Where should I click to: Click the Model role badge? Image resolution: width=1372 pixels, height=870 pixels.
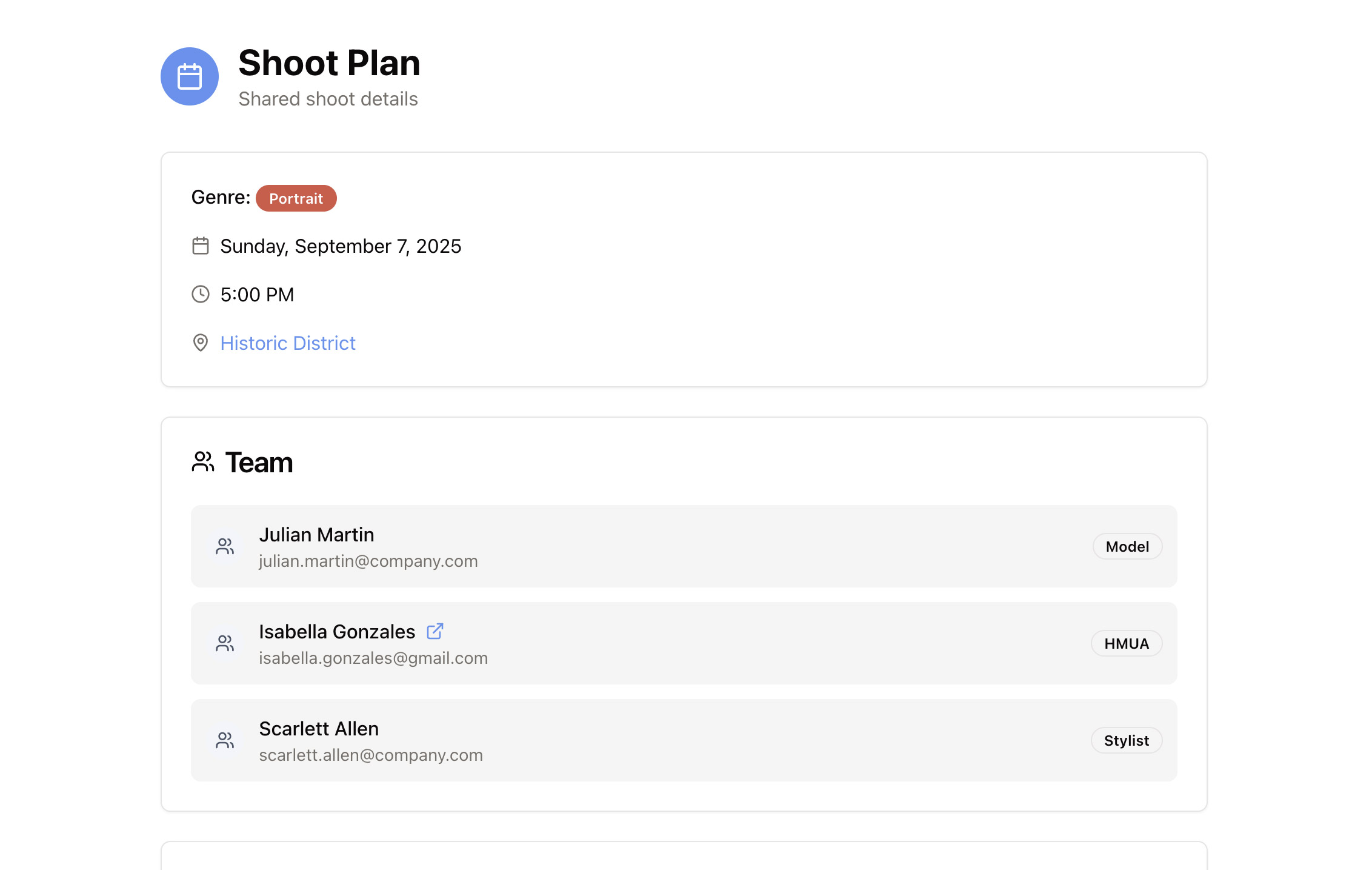tap(1127, 546)
